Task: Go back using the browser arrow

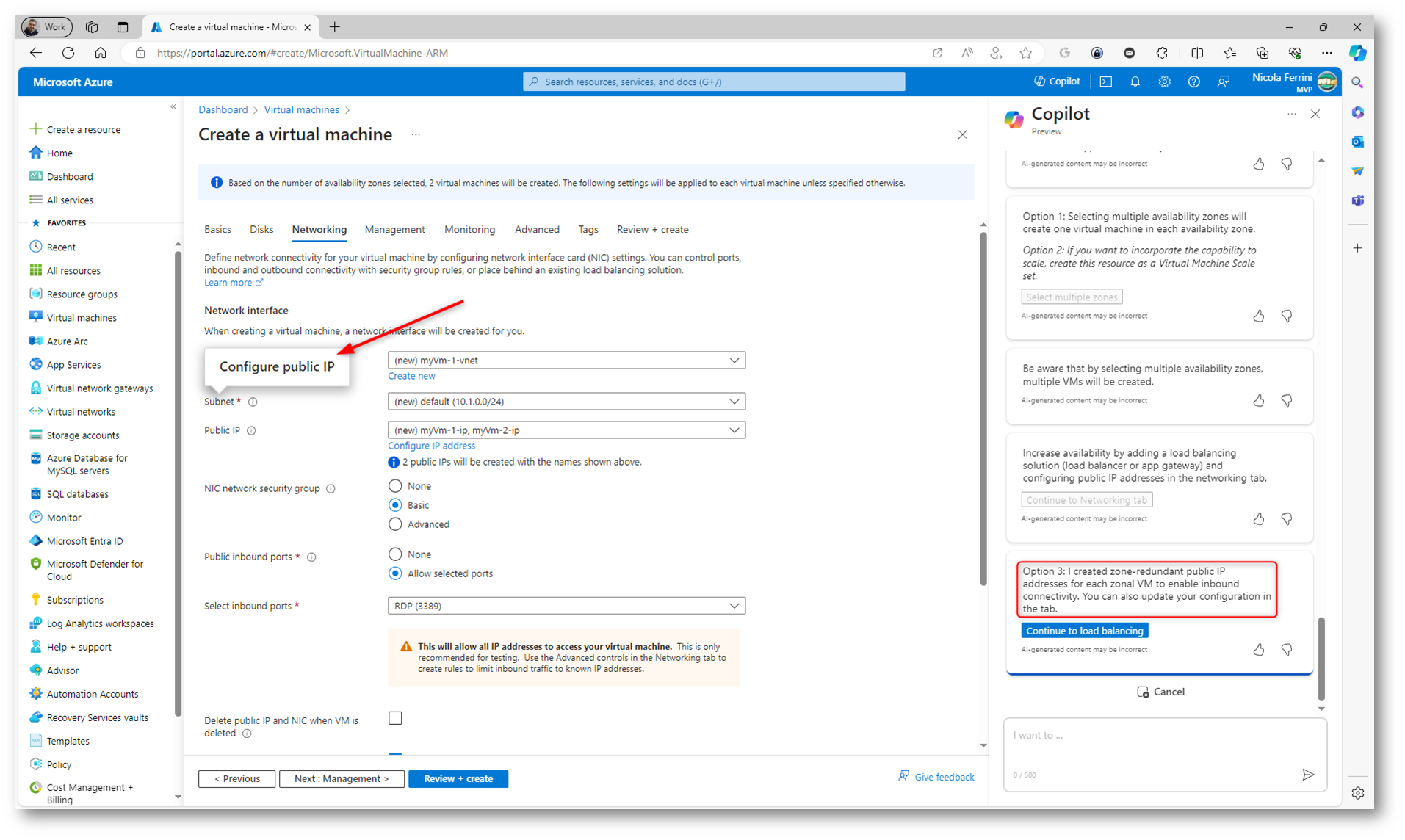Action: click(x=35, y=53)
